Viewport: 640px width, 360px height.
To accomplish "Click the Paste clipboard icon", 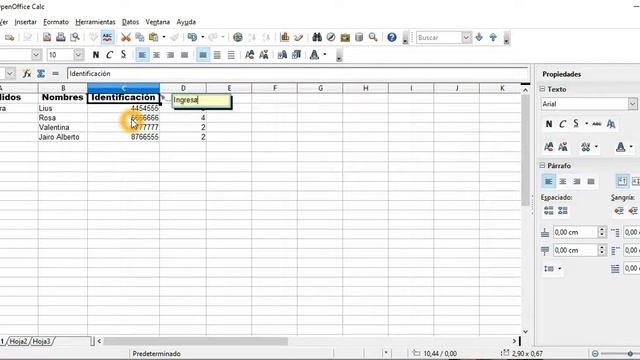I will [x=153, y=38].
